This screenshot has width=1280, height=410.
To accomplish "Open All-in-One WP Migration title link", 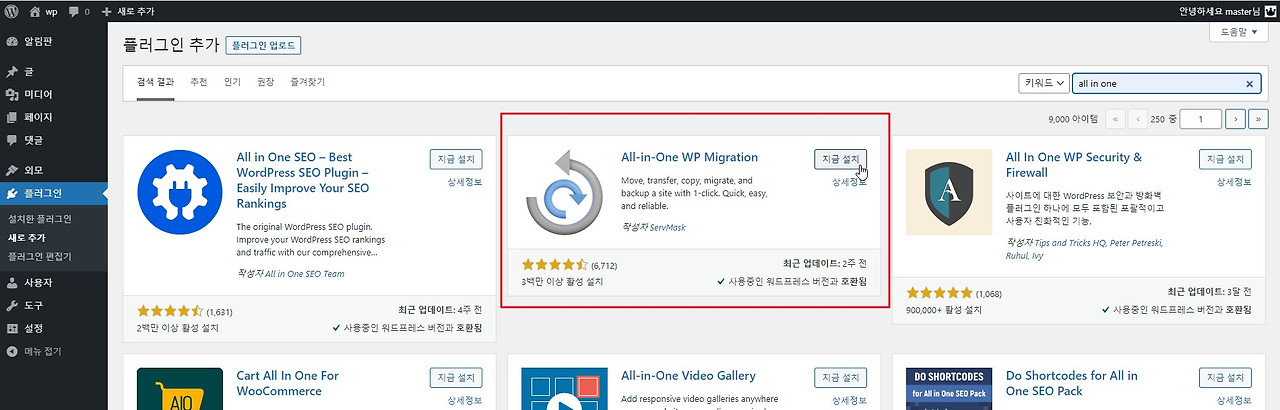I will (x=689, y=157).
